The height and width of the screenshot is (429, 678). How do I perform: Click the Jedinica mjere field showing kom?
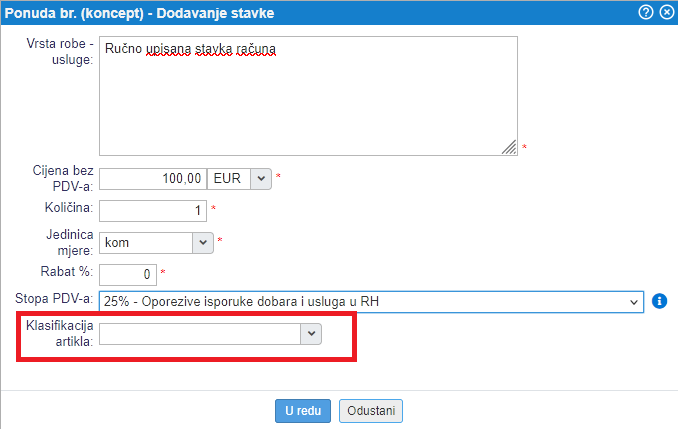coord(145,242)
